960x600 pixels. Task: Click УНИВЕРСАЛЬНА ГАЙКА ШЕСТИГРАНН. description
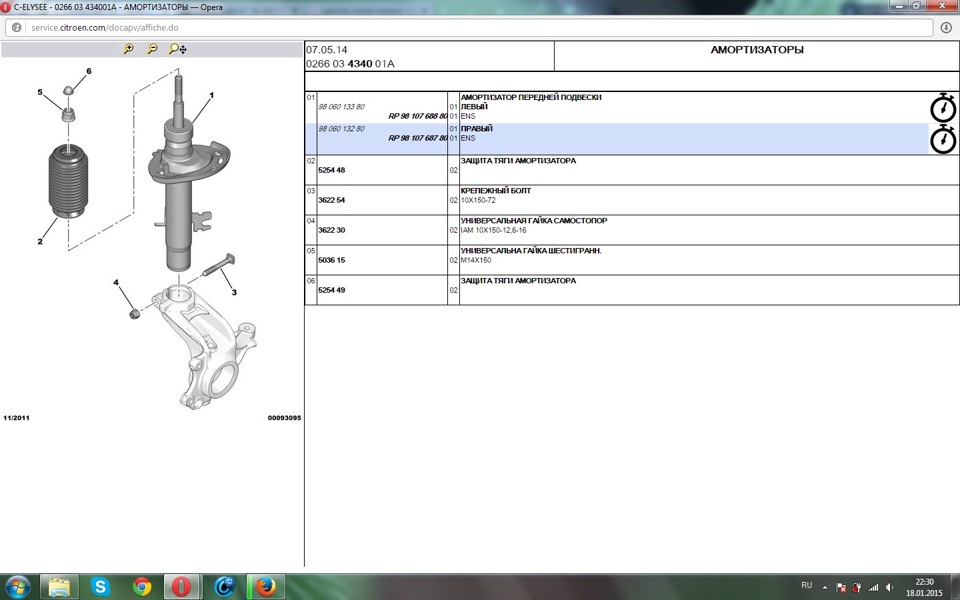pos(531,250)
